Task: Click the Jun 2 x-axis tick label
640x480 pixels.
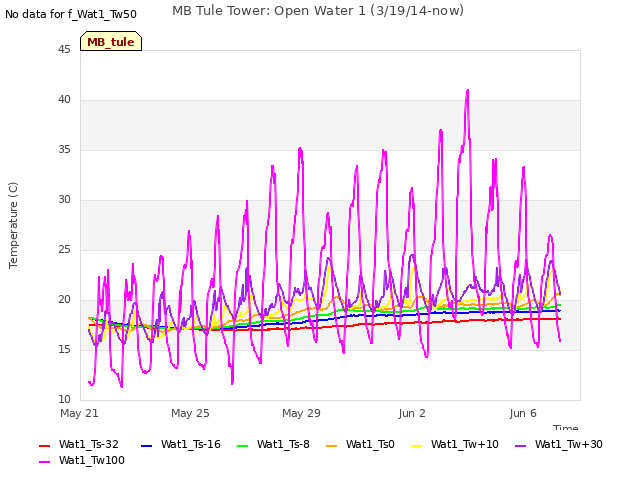Action: (412, 413)
